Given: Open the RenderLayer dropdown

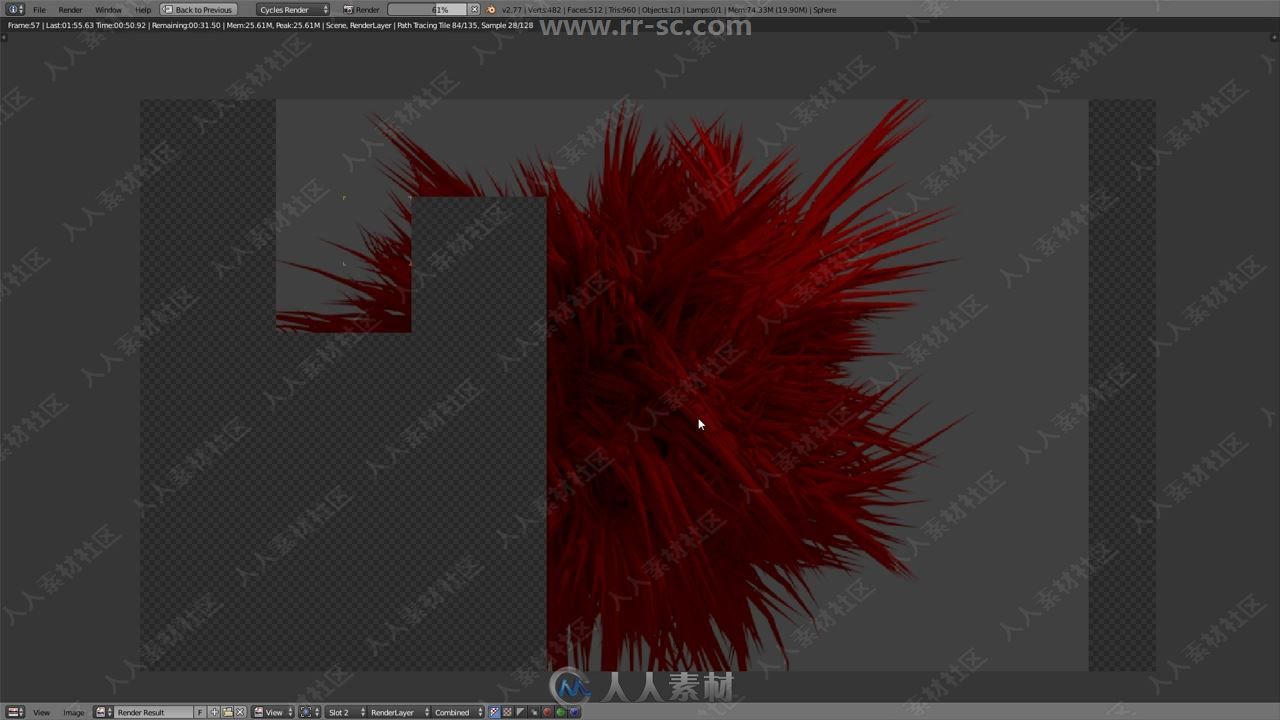Looking at the screenshot, I should pos(399,712).
